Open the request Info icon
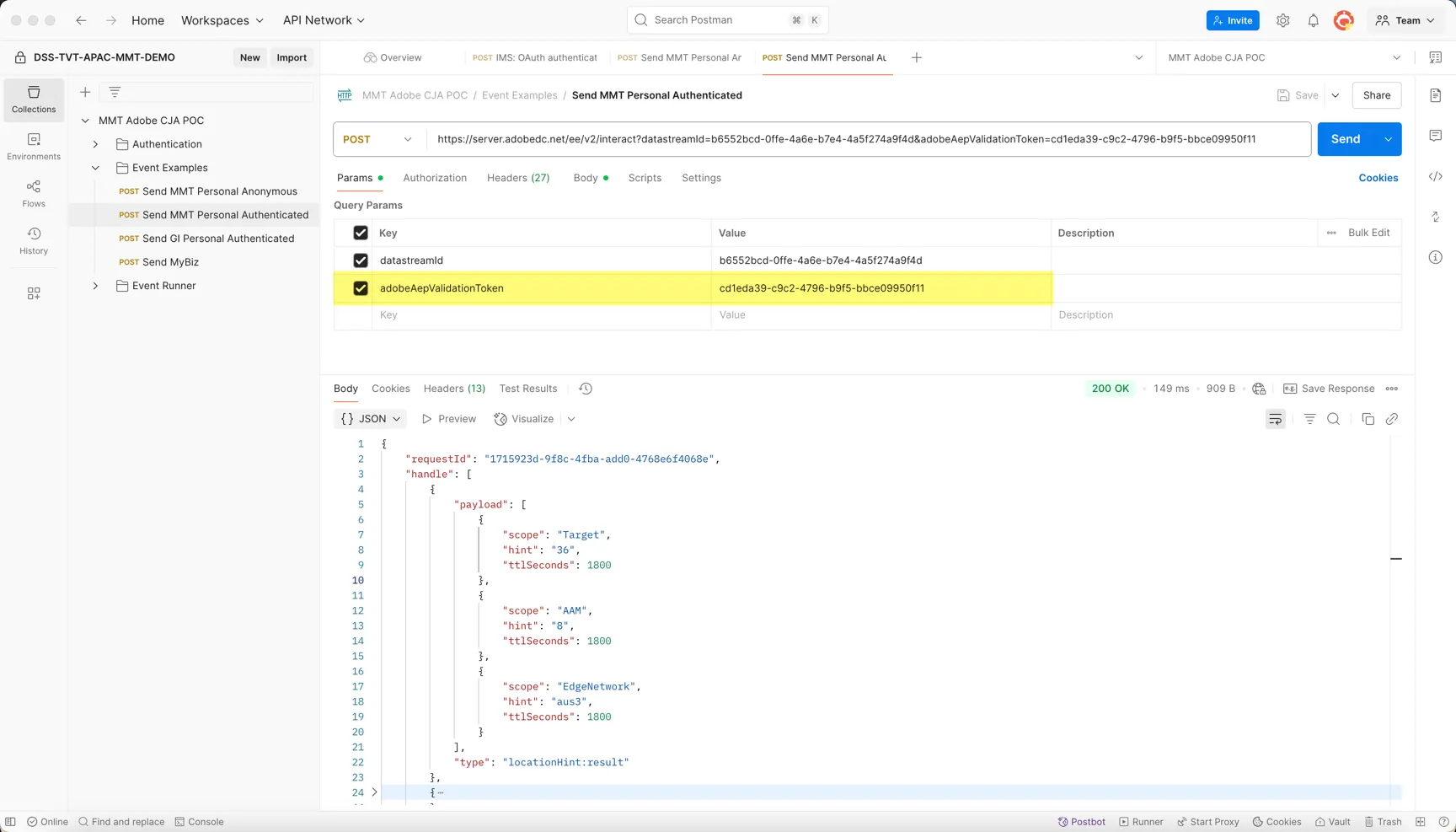This screenshot has width=1456, height=832. pos(1436,257)
